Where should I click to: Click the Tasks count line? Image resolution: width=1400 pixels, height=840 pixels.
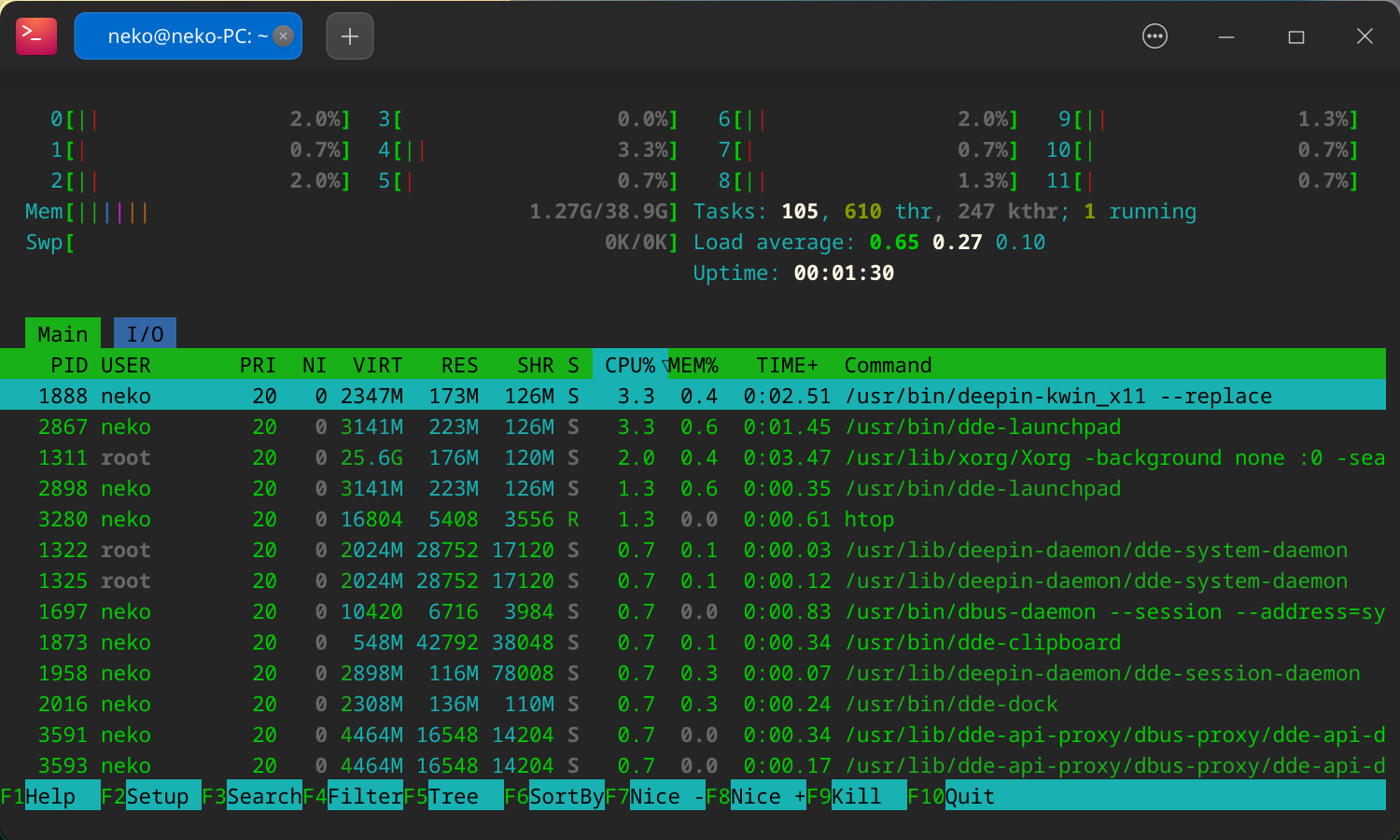point(945,211)
